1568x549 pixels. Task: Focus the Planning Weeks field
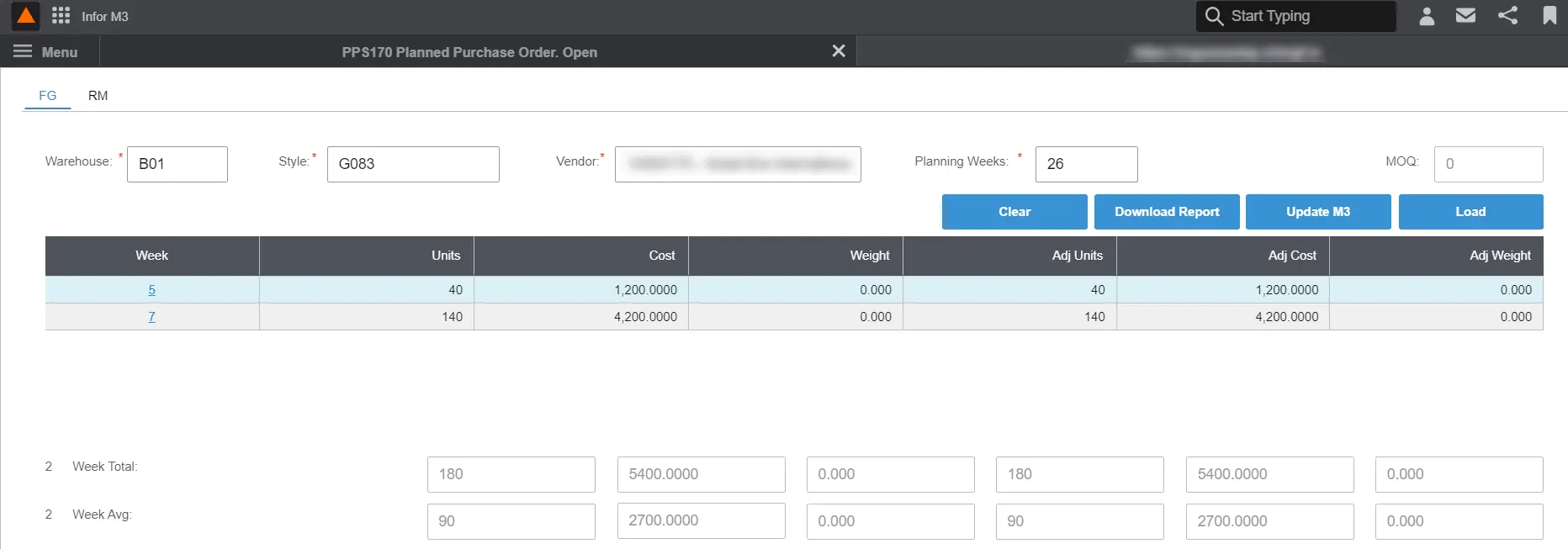coord(1085,164)
